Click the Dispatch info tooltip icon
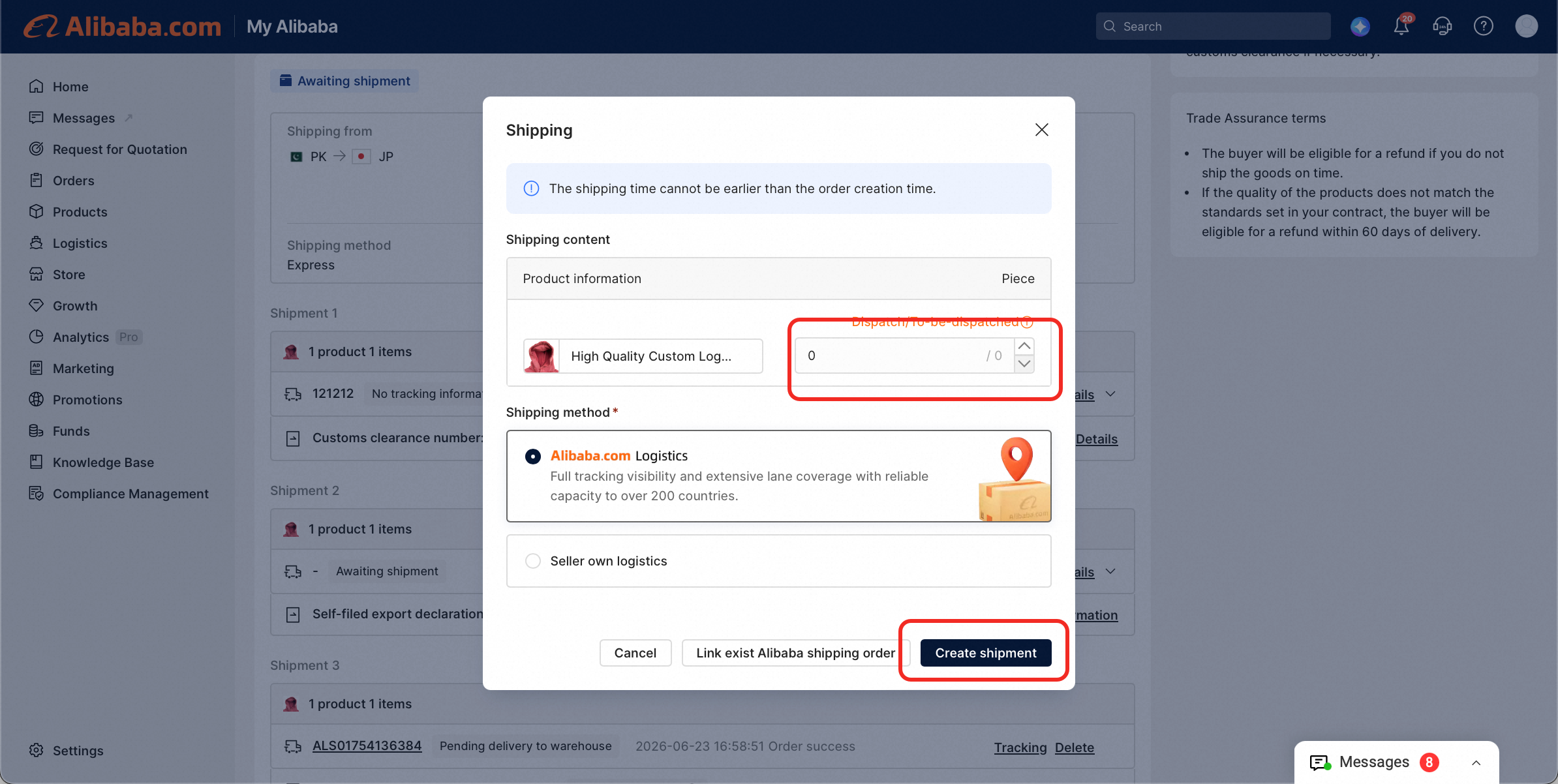The width and height of the screenshot is (1558, 784). coord(1027,322)
